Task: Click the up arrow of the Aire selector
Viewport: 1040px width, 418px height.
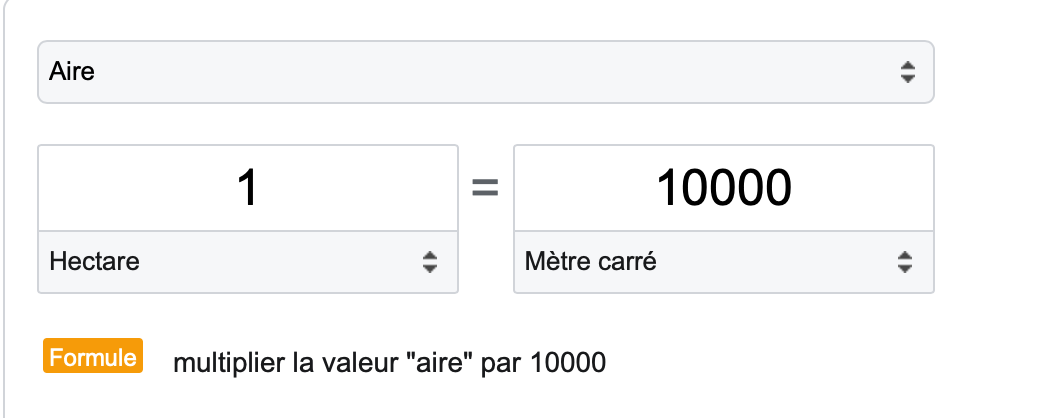Action: click(907, 65)
